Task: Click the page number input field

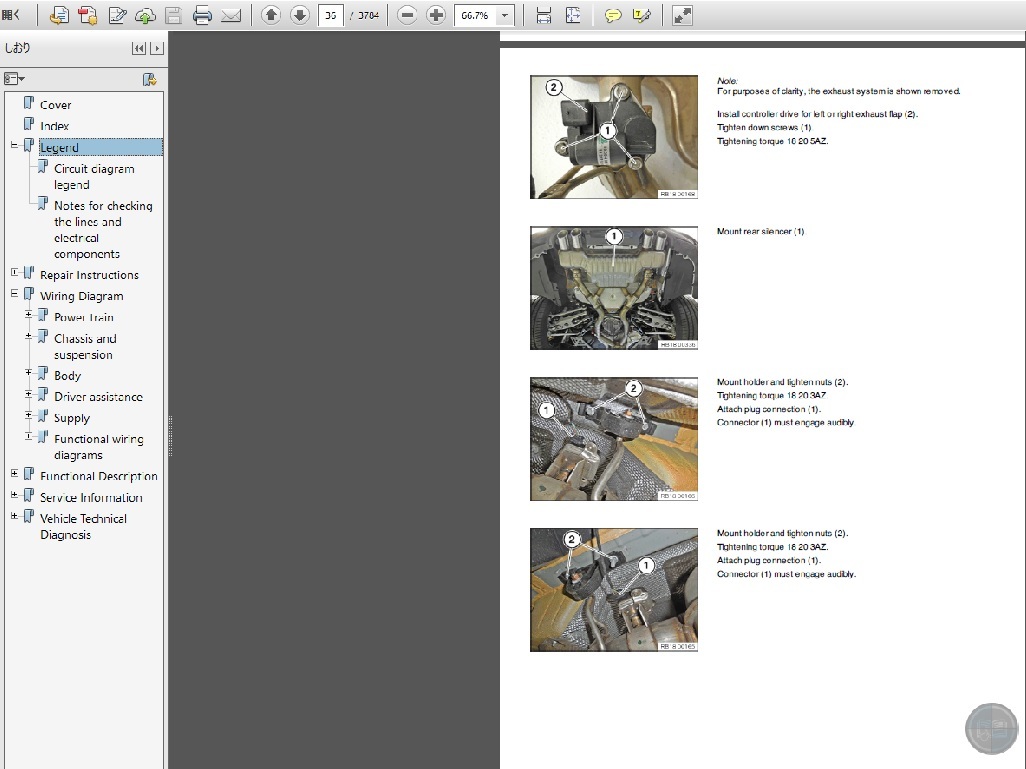Action: click(x=331, y=15)
